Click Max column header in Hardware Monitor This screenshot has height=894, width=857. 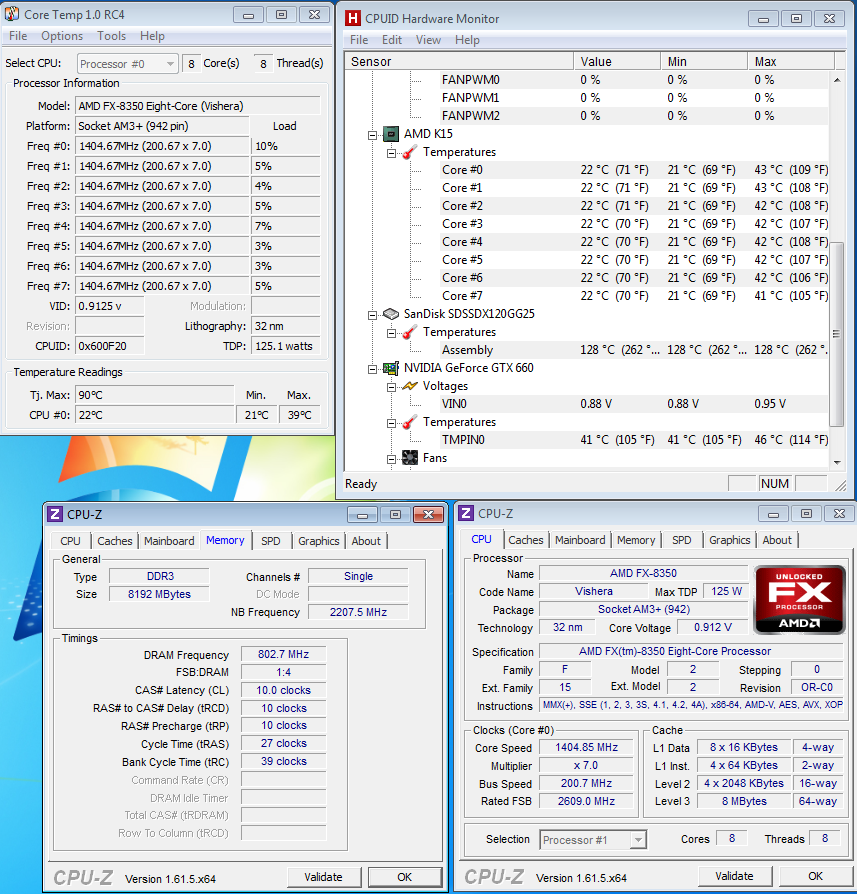pos(791,62)
